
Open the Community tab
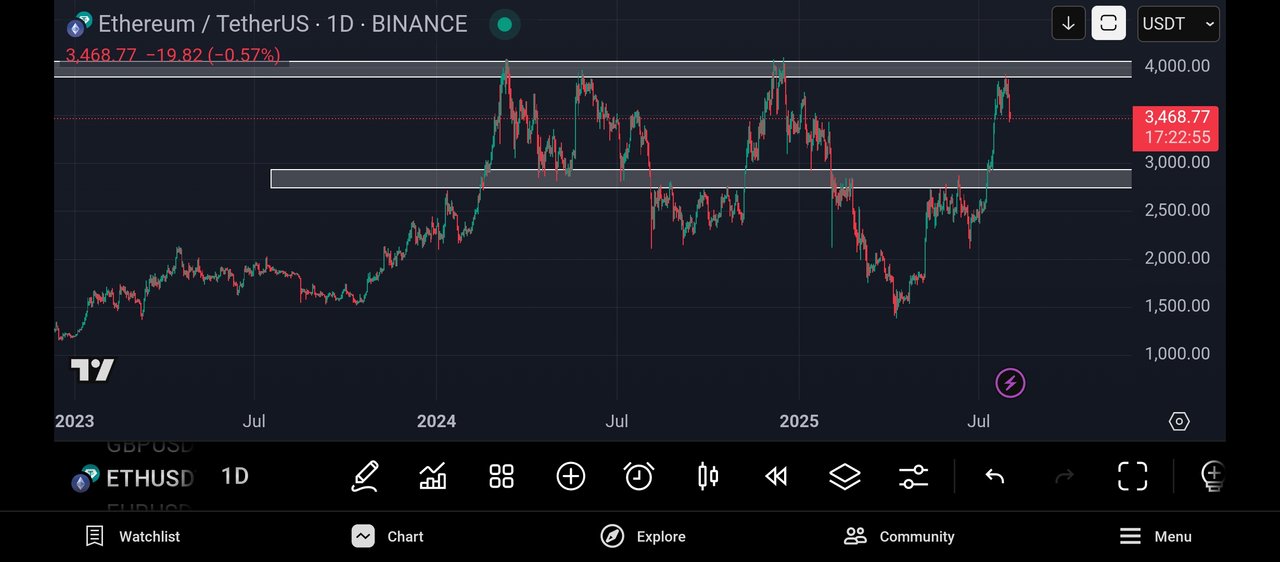point(899,537)
